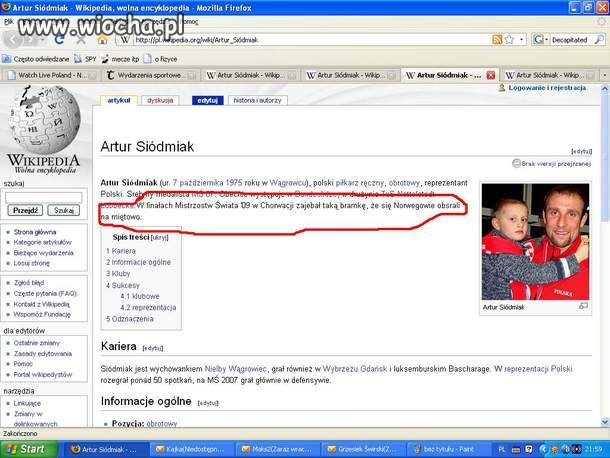The height and width of the screenshot is (458, 610).
Task: Close the active Artur Siódmiak tab
Action: (x=491, y=75)
